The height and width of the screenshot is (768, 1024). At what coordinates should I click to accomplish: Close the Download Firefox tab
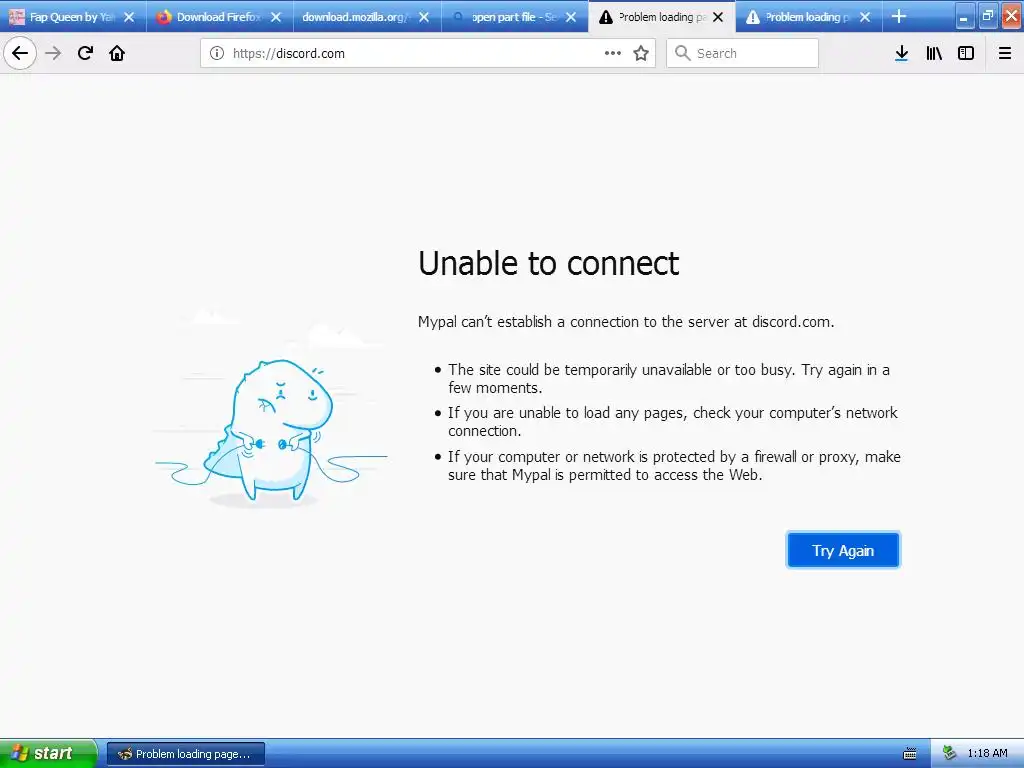point(276,17)
